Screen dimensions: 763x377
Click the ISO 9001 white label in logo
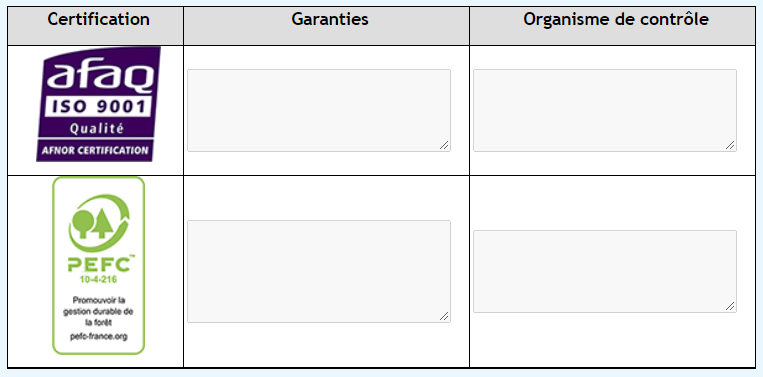(x=99, y=106)
